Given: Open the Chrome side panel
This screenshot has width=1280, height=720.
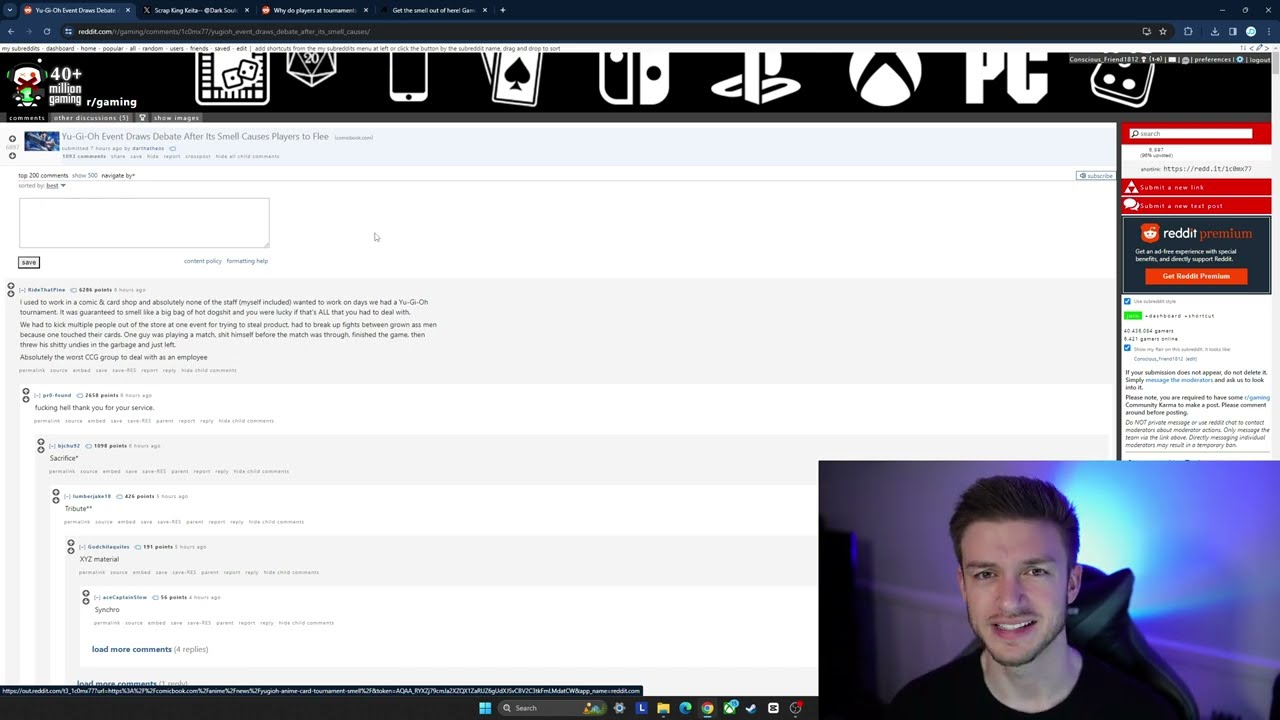Looking at the screenshot, I should pos(1232,31).
